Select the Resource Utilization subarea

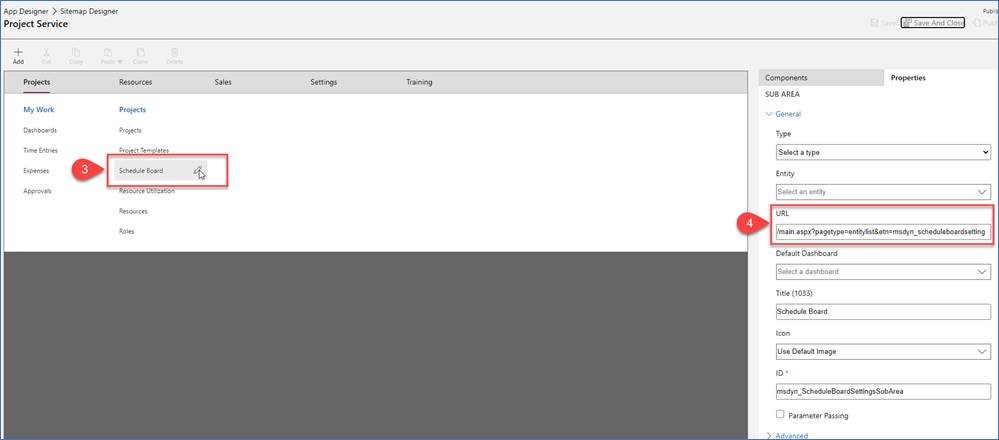(146, 190)
